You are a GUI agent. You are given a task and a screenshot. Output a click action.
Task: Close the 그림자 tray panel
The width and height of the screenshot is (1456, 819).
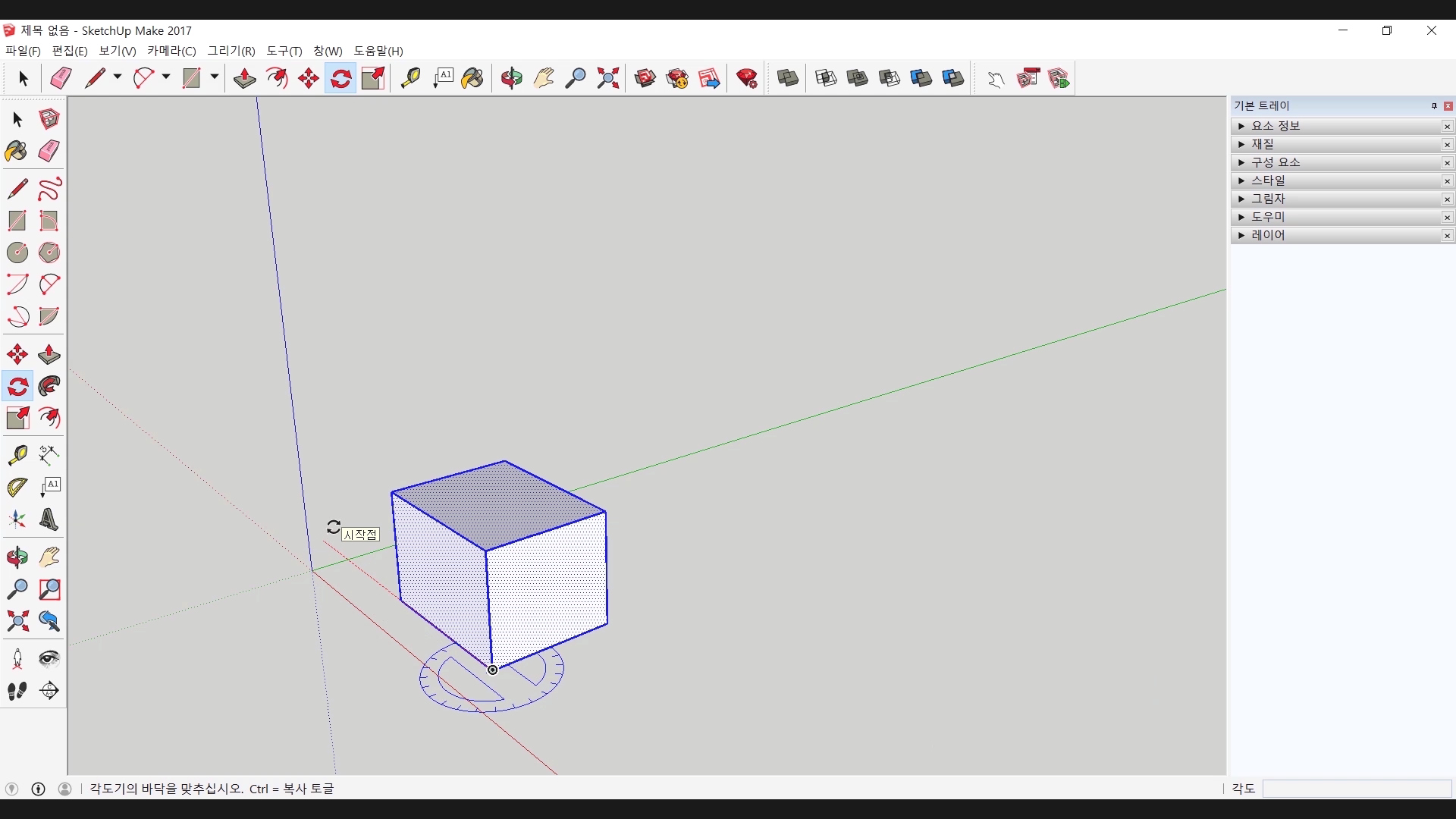[1447, 199]
